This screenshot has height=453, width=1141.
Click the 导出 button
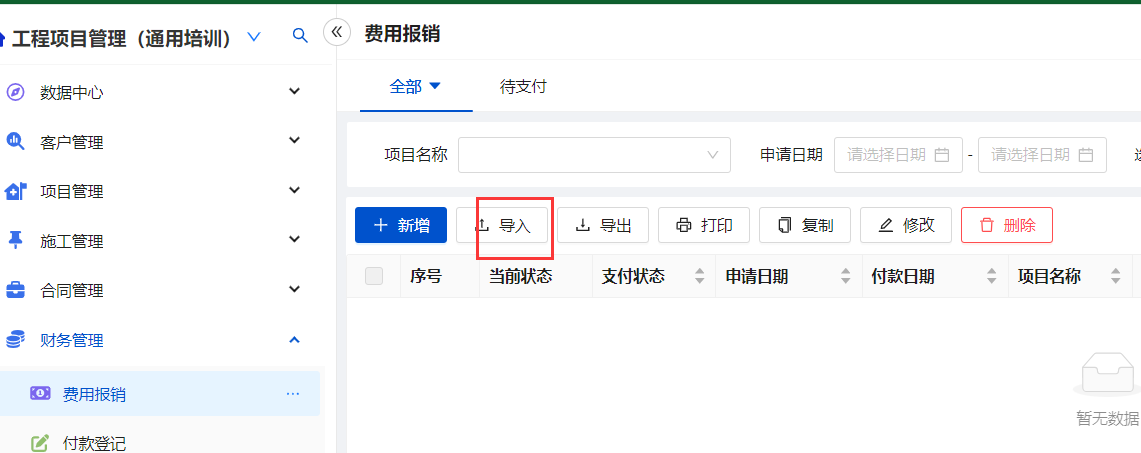pyautogui.click(x=603, y=225)
